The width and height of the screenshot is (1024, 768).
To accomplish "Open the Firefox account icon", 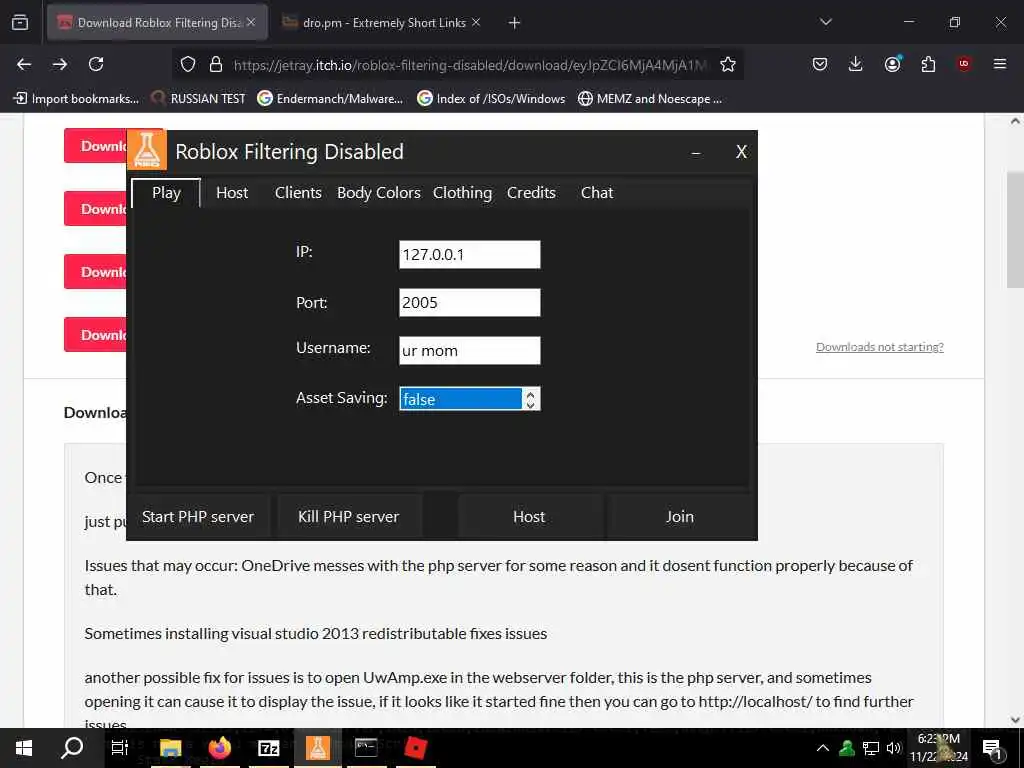I will coord(892,64).
